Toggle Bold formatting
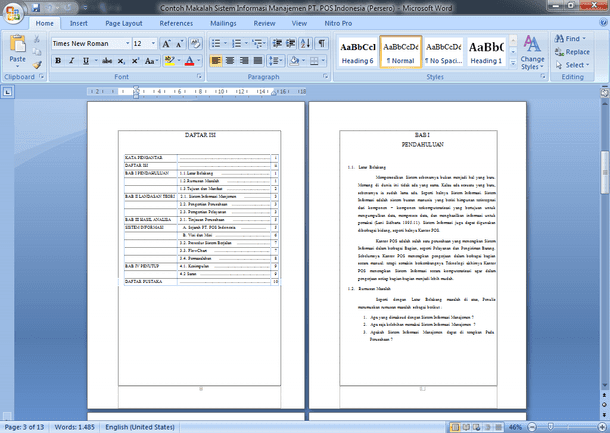610x433 pixels. pyautogui.click(x=58, y=61)
